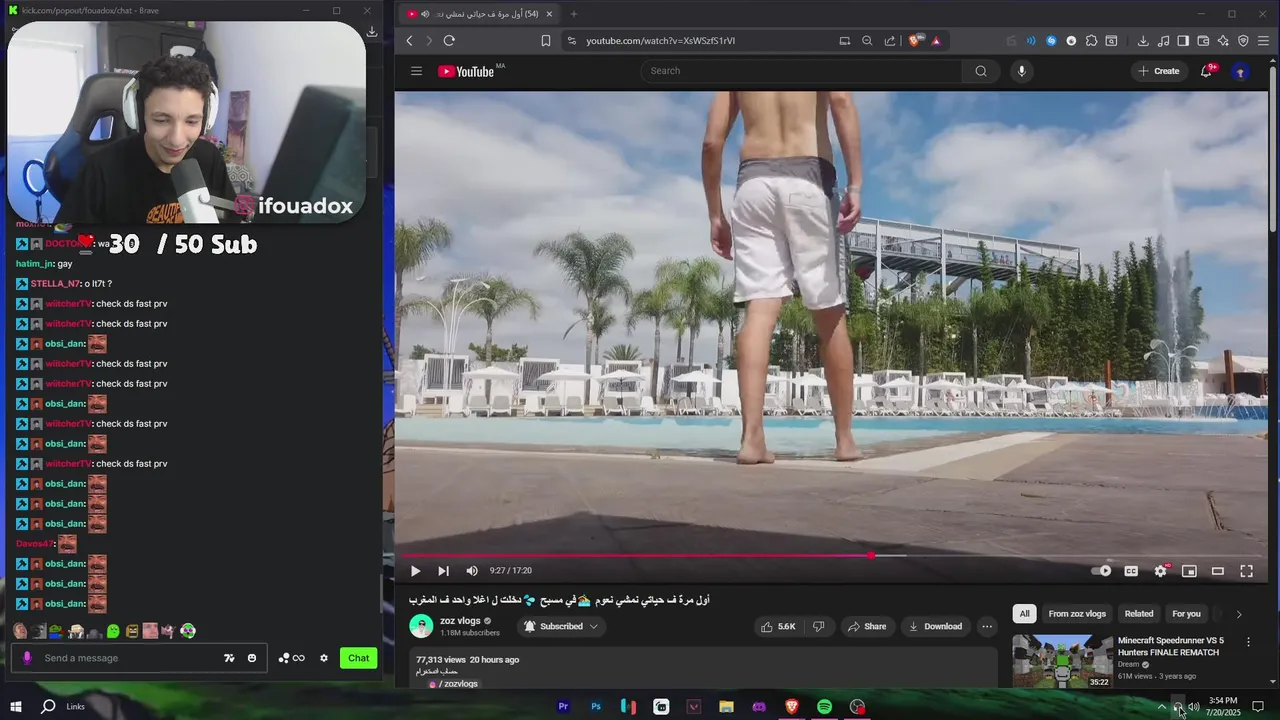Toggle closed captions on the video

pyautogui.click(x=1131, y=571)
